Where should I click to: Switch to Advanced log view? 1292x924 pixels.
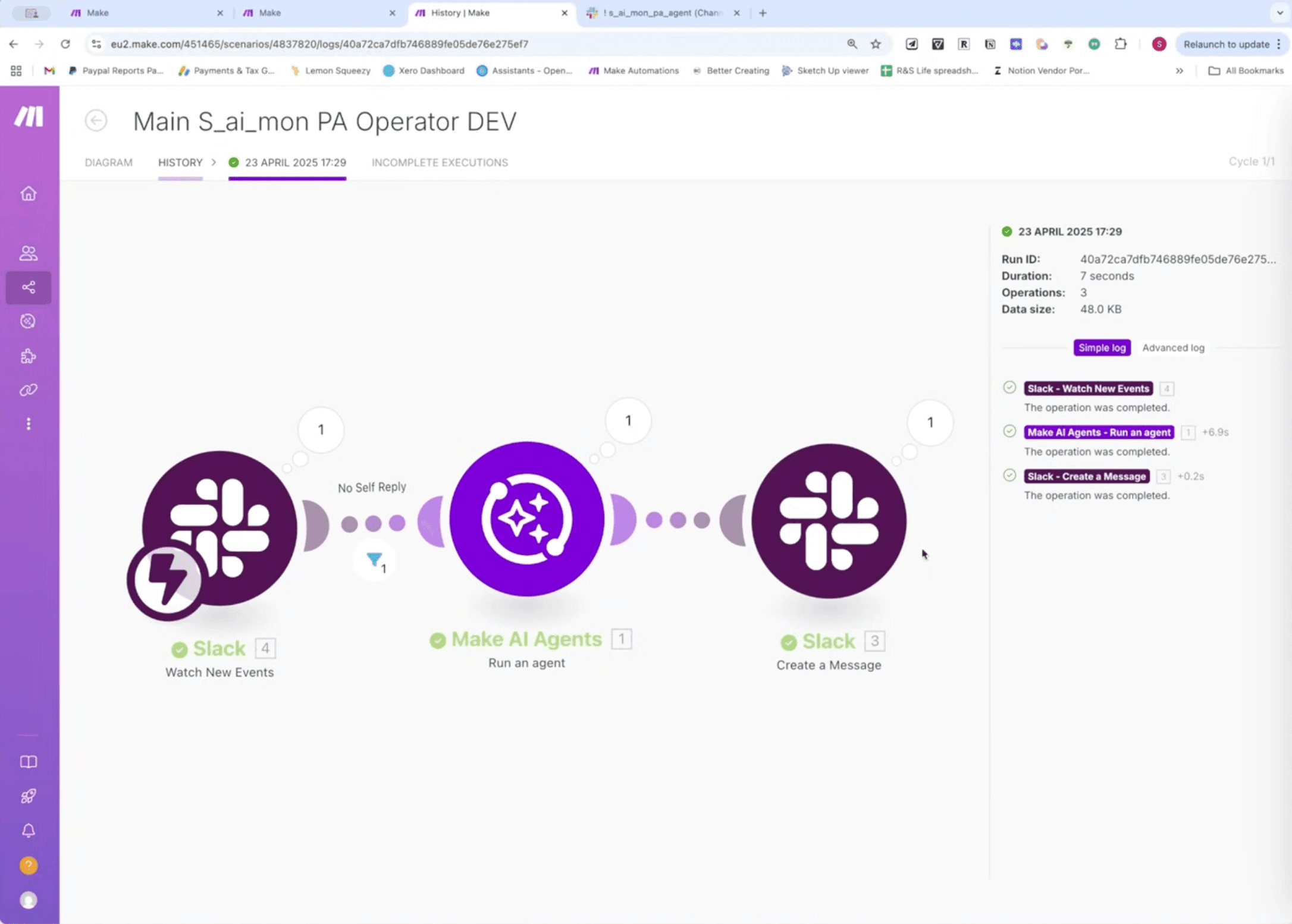coord(1172,348)
